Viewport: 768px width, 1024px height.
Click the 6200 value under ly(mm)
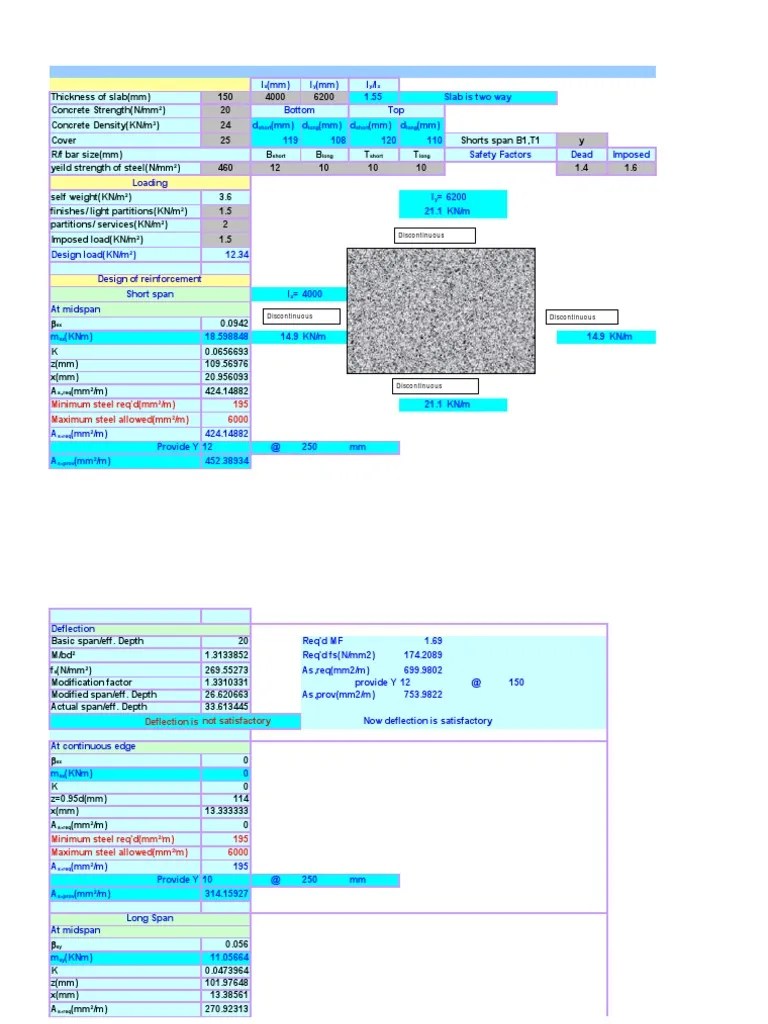[x=324, y=97]
